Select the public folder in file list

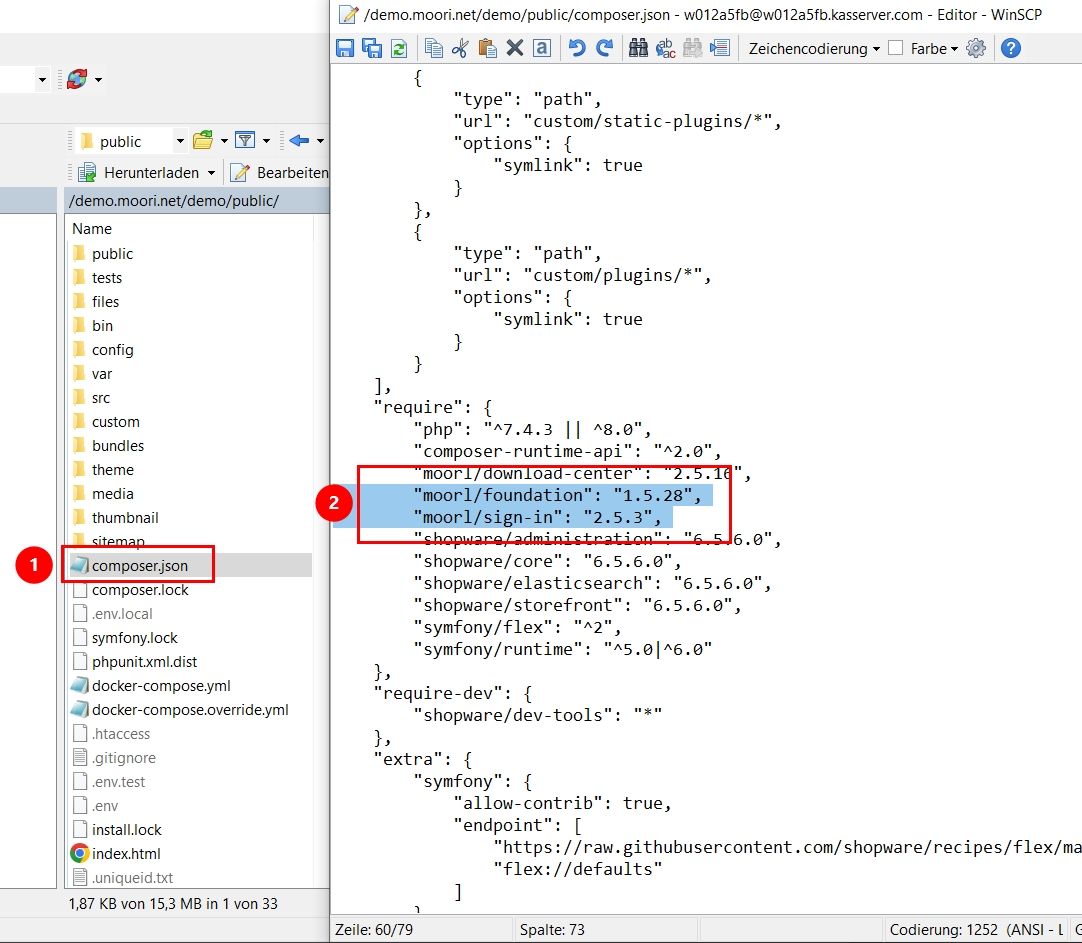point(112,253)
